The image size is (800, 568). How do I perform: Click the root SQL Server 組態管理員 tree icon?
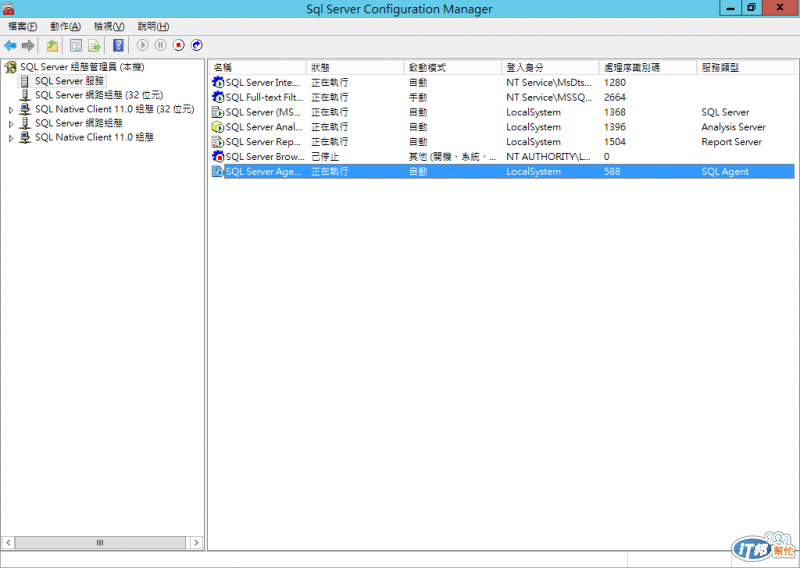point(11,67)
